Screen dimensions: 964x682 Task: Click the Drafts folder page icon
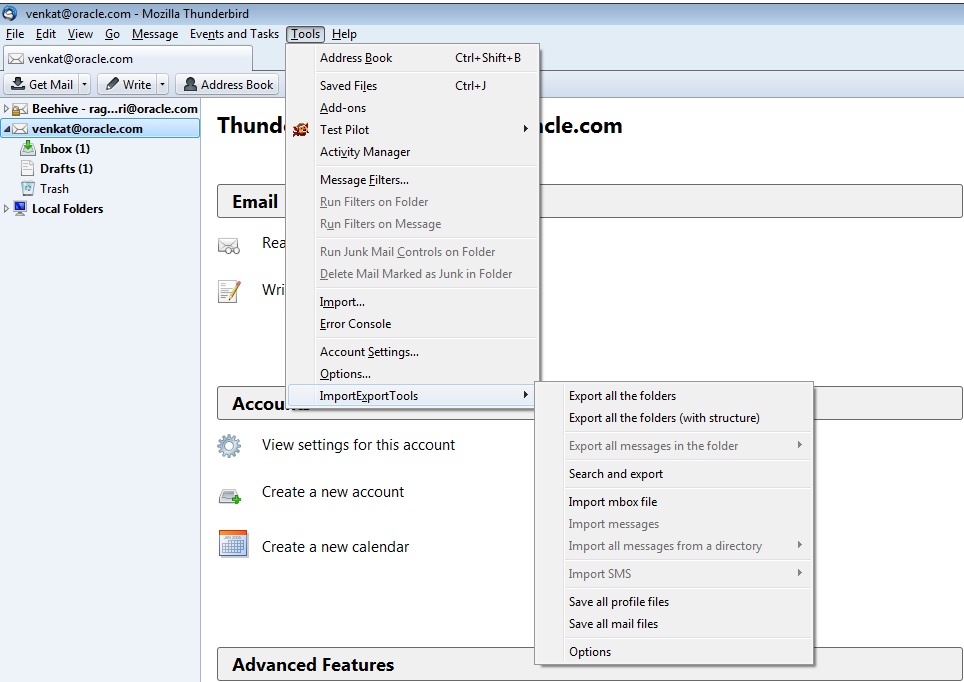(27, 168)
